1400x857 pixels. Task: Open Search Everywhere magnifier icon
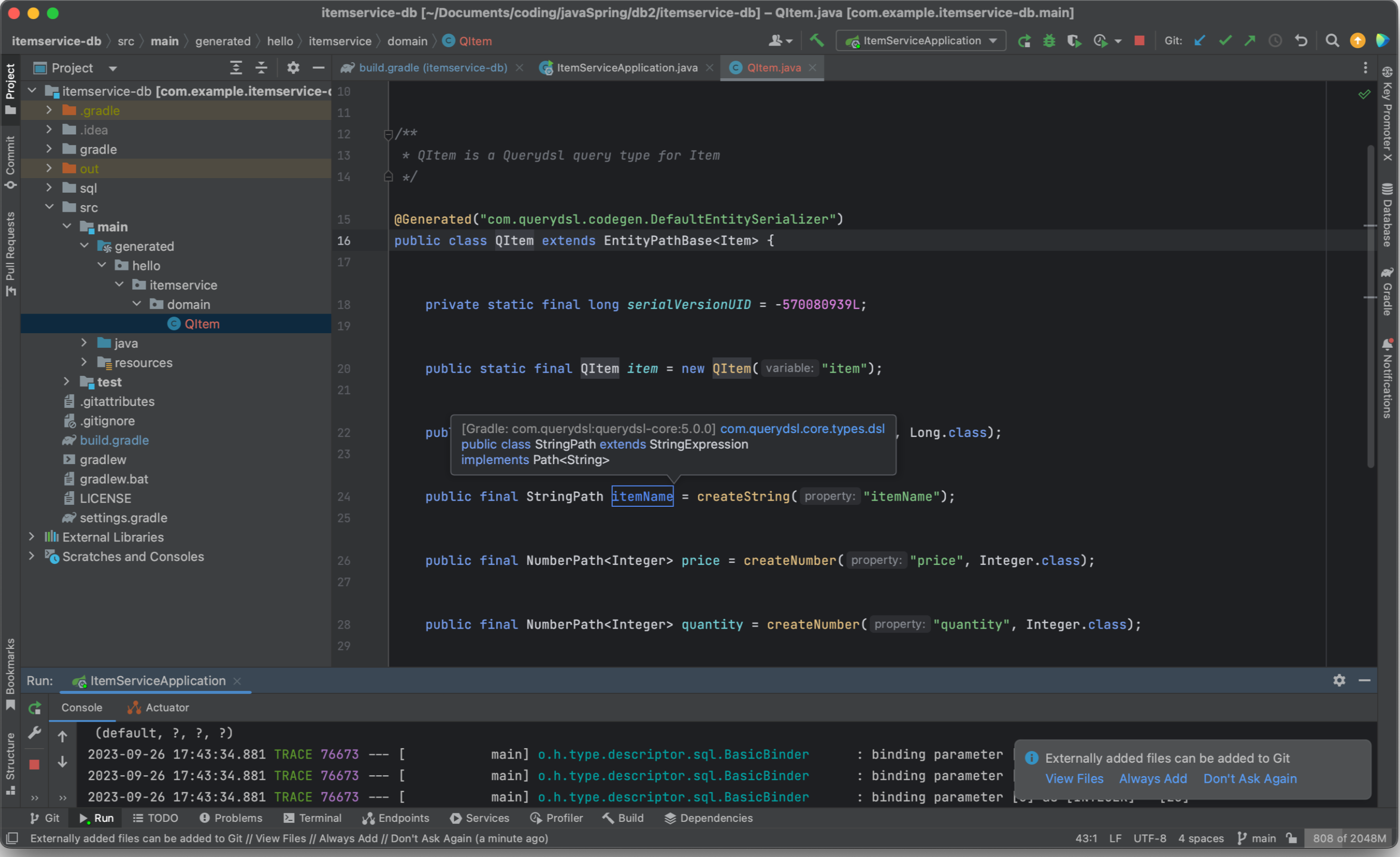1331,41
